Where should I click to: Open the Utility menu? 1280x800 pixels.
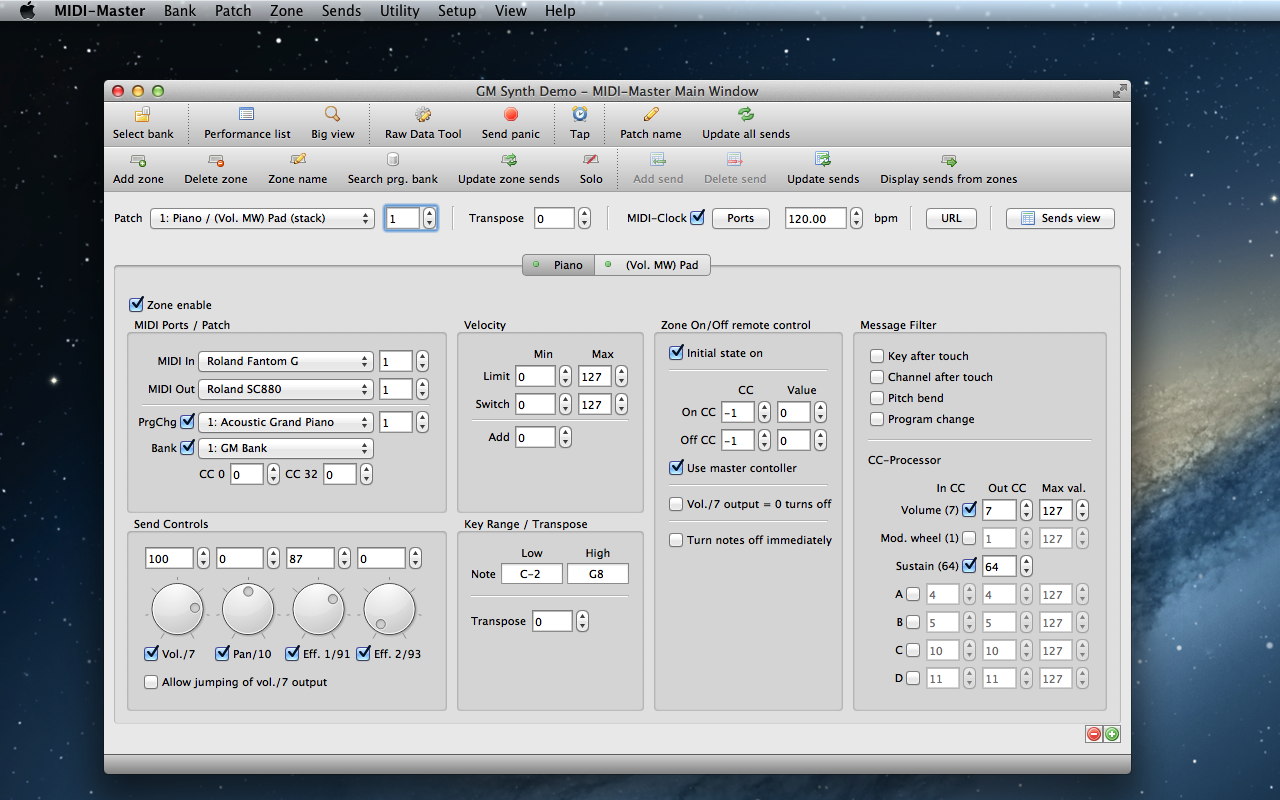399,11
